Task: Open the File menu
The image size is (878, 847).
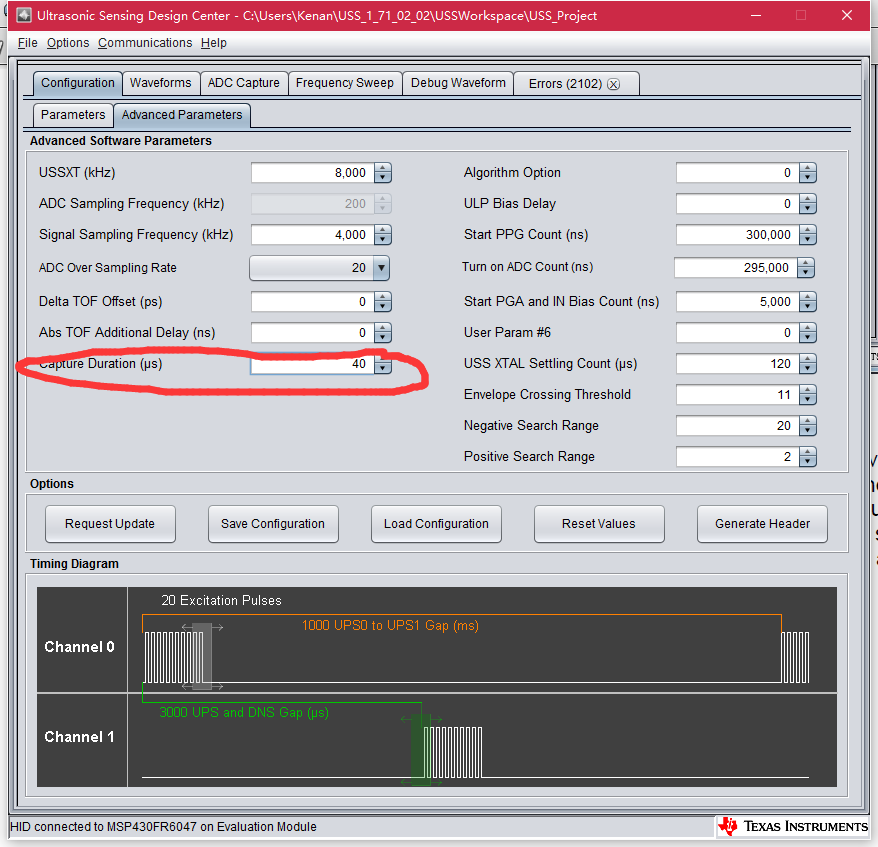Action: [x=27, y=43]
